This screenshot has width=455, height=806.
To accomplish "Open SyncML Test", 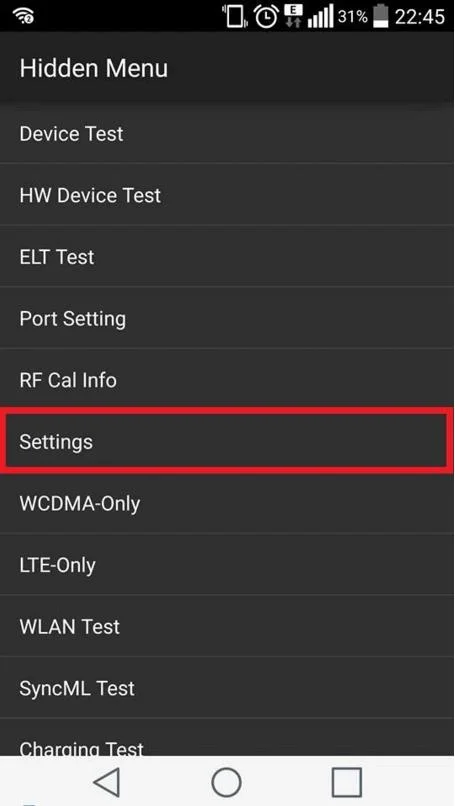I will pos(227,688).
